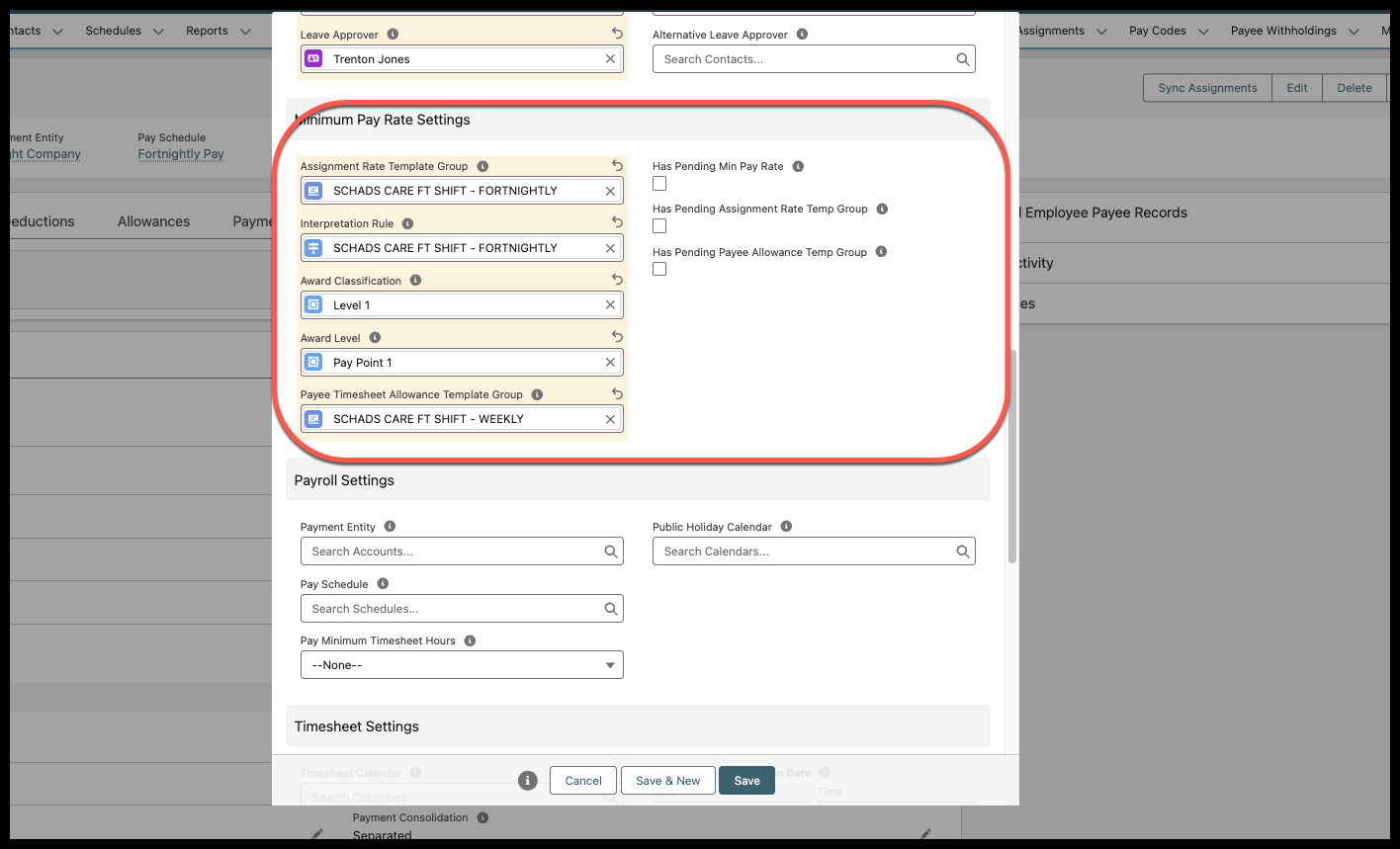Screen dimensions: 1400x849
Task: Click the modal vertical scrollbar
Action: click(x=1011, y=455)
